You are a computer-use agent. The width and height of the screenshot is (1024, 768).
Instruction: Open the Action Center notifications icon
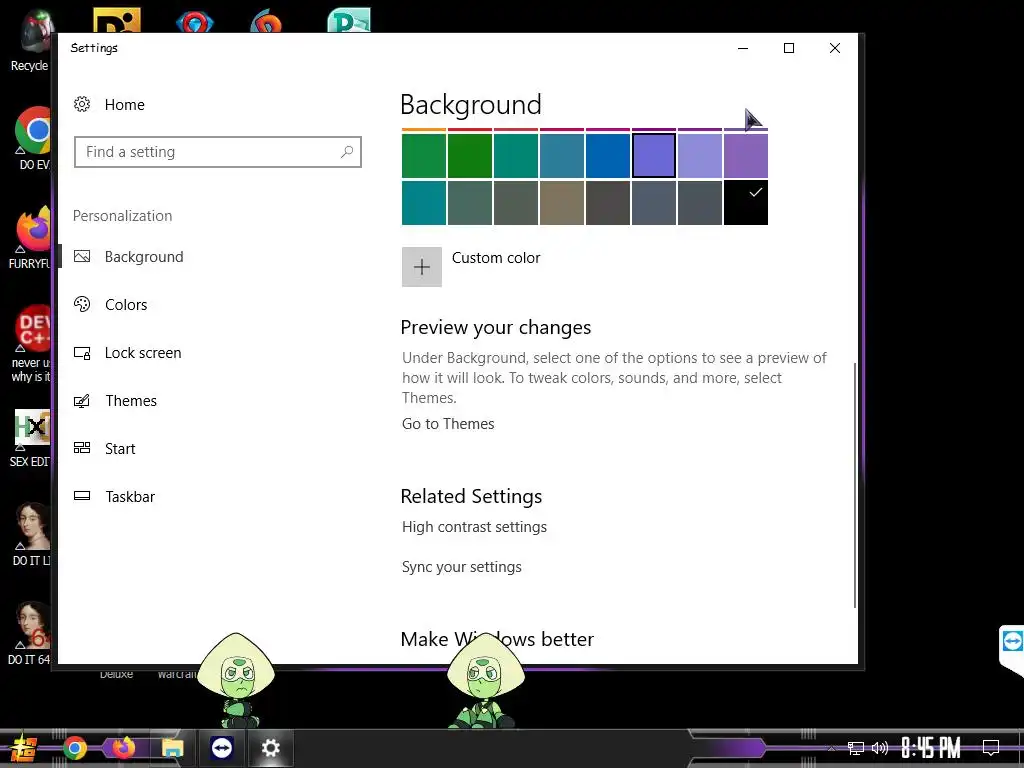pyautogui.click(x=991, y=748)
